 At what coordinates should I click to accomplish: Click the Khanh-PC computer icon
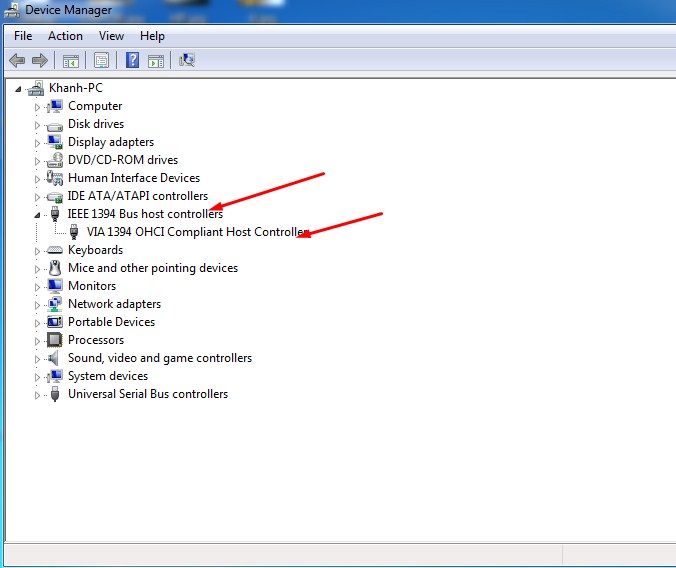point(36,88)
